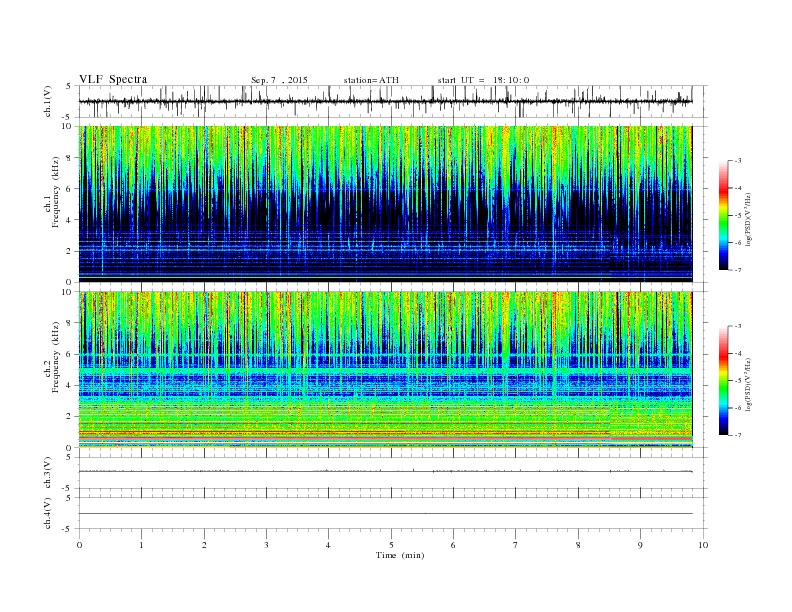
Task: Click the "ch.3(V)" axis label
Action: (x=48, y=473)
